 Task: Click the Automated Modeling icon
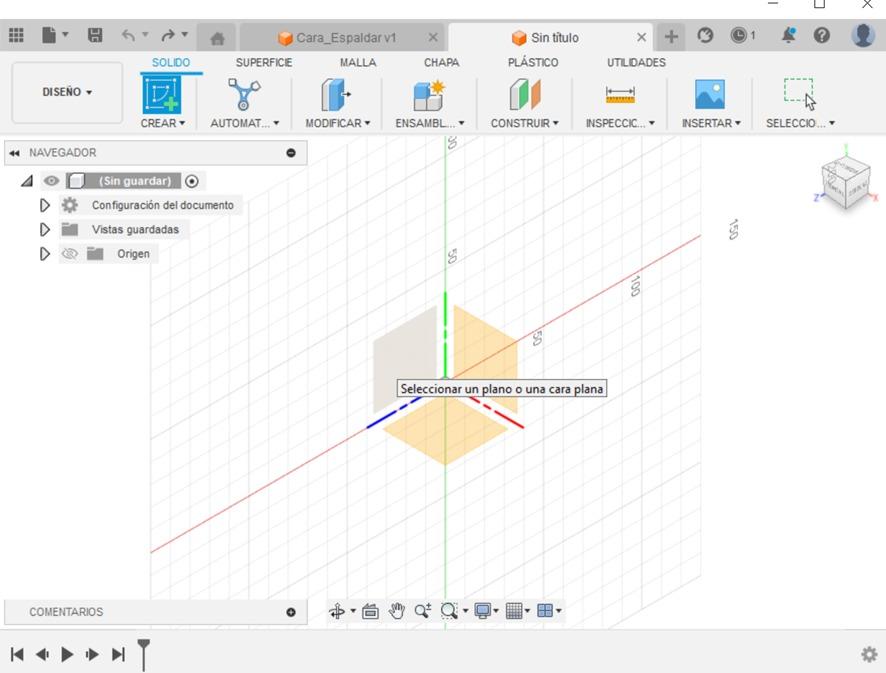click(x=244, y=94)
